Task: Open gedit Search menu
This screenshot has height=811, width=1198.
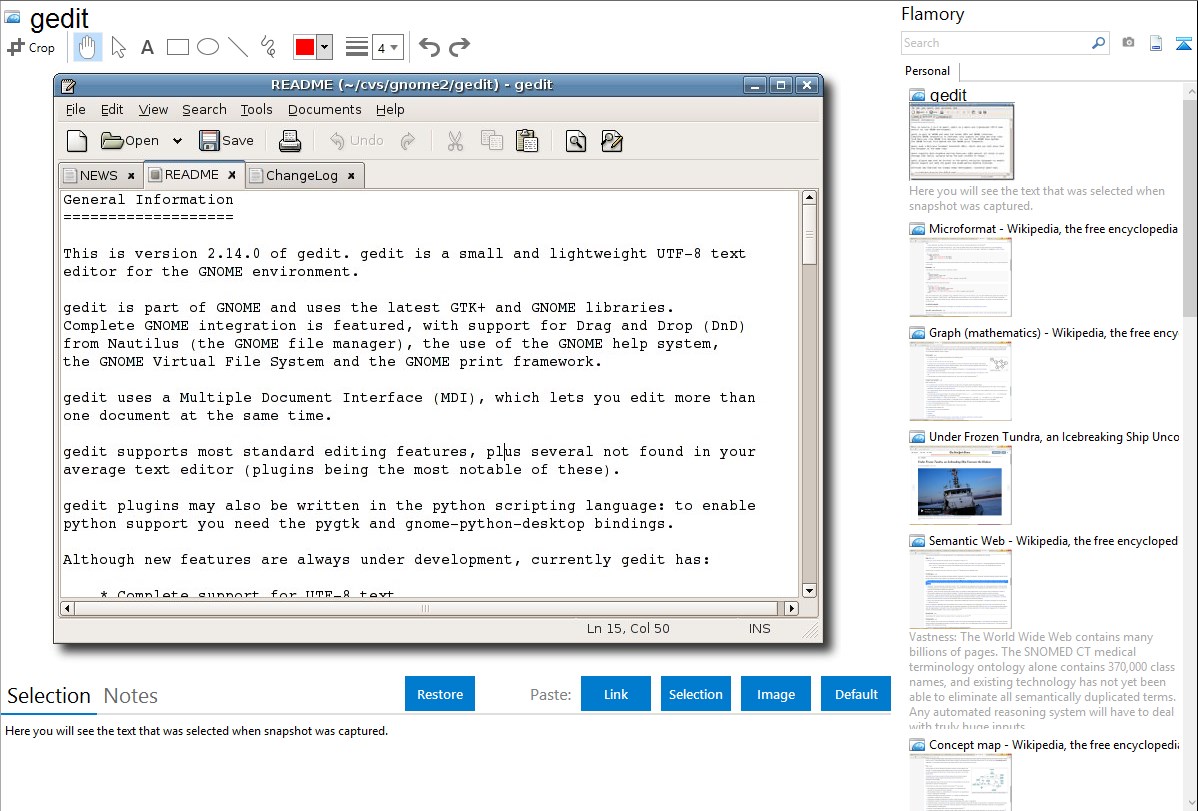Action: (204, 109)
